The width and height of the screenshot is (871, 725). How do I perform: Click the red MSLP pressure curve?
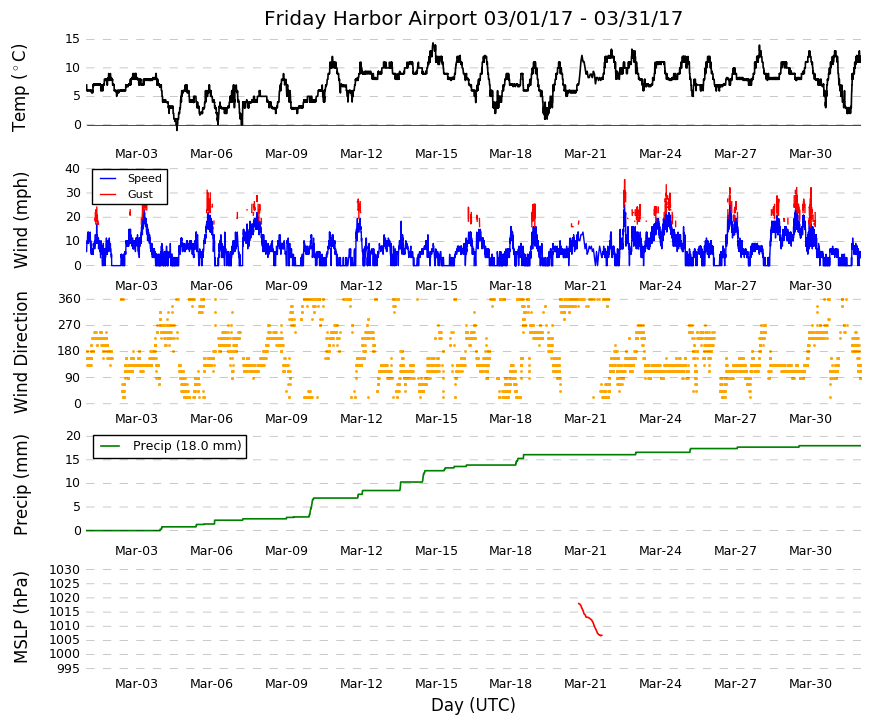click(590, 619)
